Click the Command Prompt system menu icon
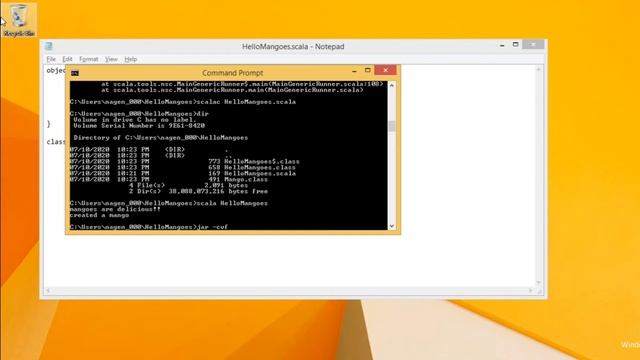 75,73
